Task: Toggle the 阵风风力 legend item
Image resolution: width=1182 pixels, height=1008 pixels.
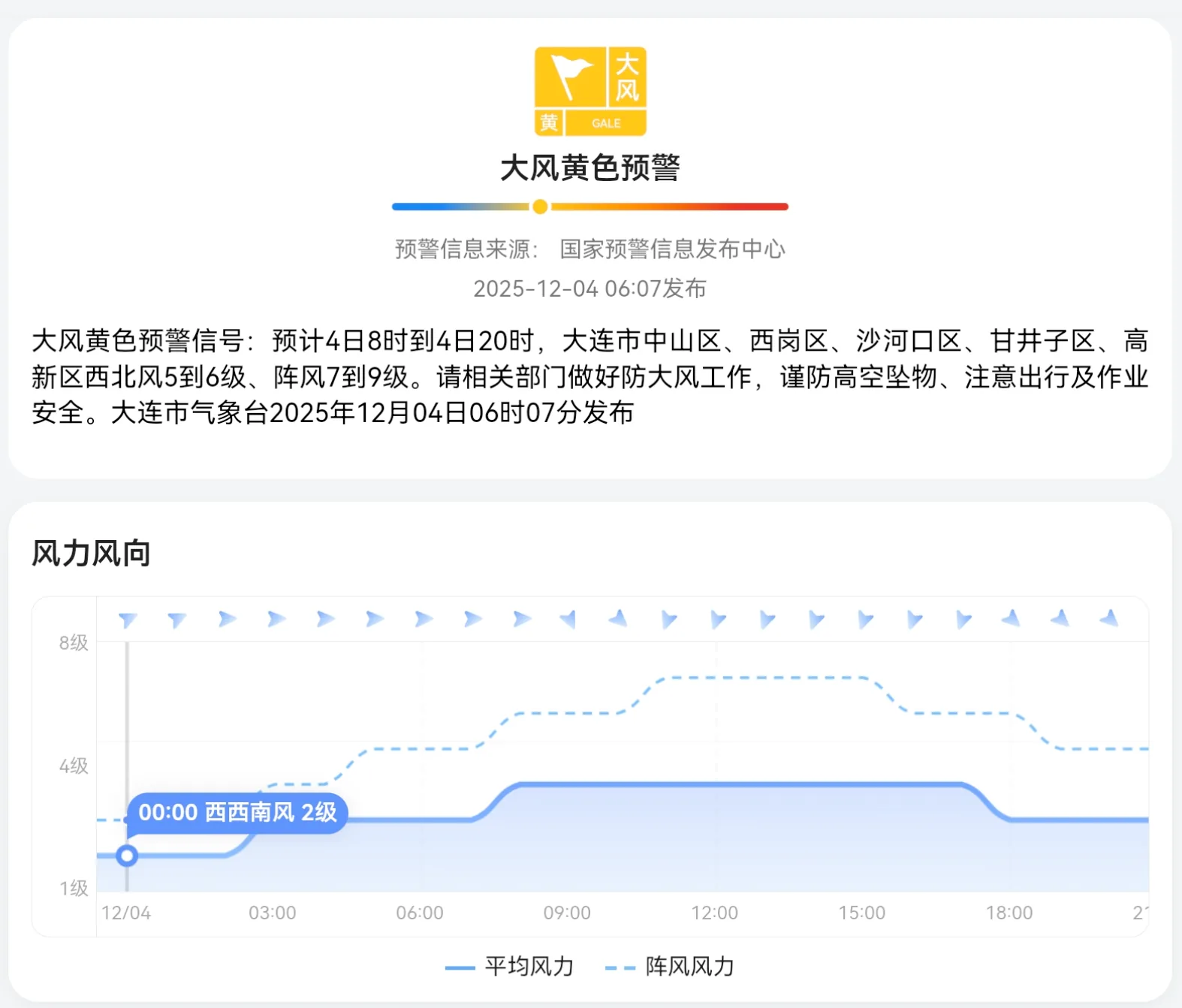Action: coord(670,967)
